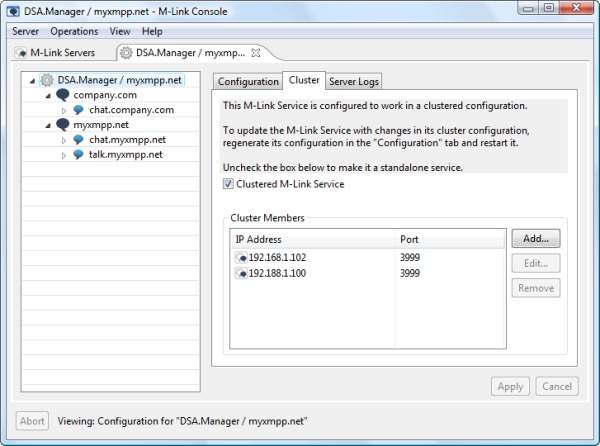Click the chat.company.com service icon
The width and height of the screenshot is (600, 446).
coord(78,110)
